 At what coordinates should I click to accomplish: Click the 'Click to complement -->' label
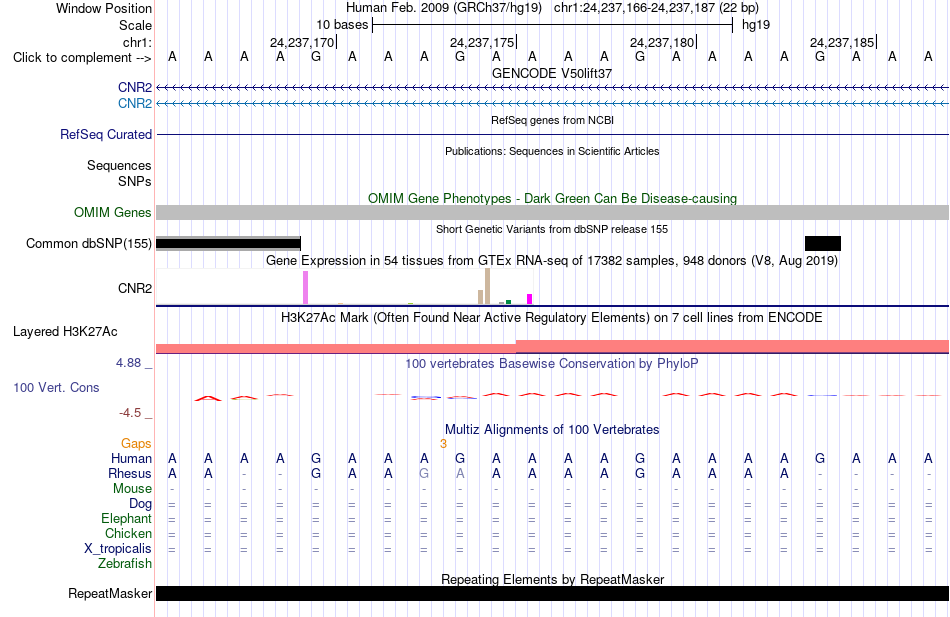tap(82, 58)
